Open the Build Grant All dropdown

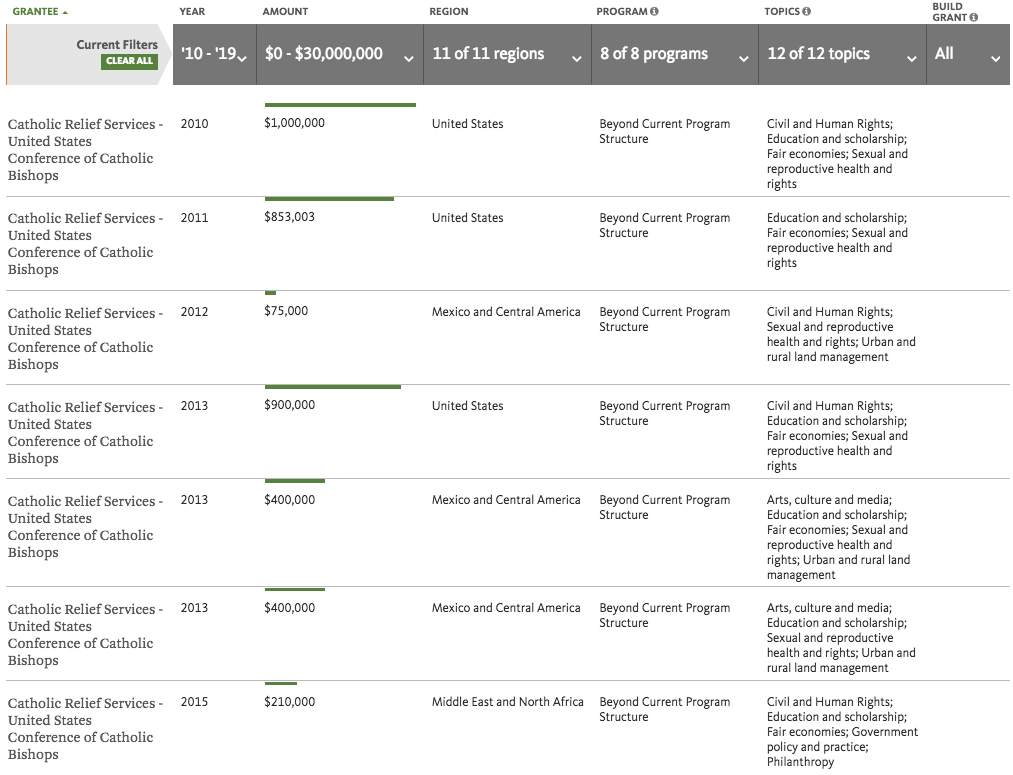click(x=968, y=54)
